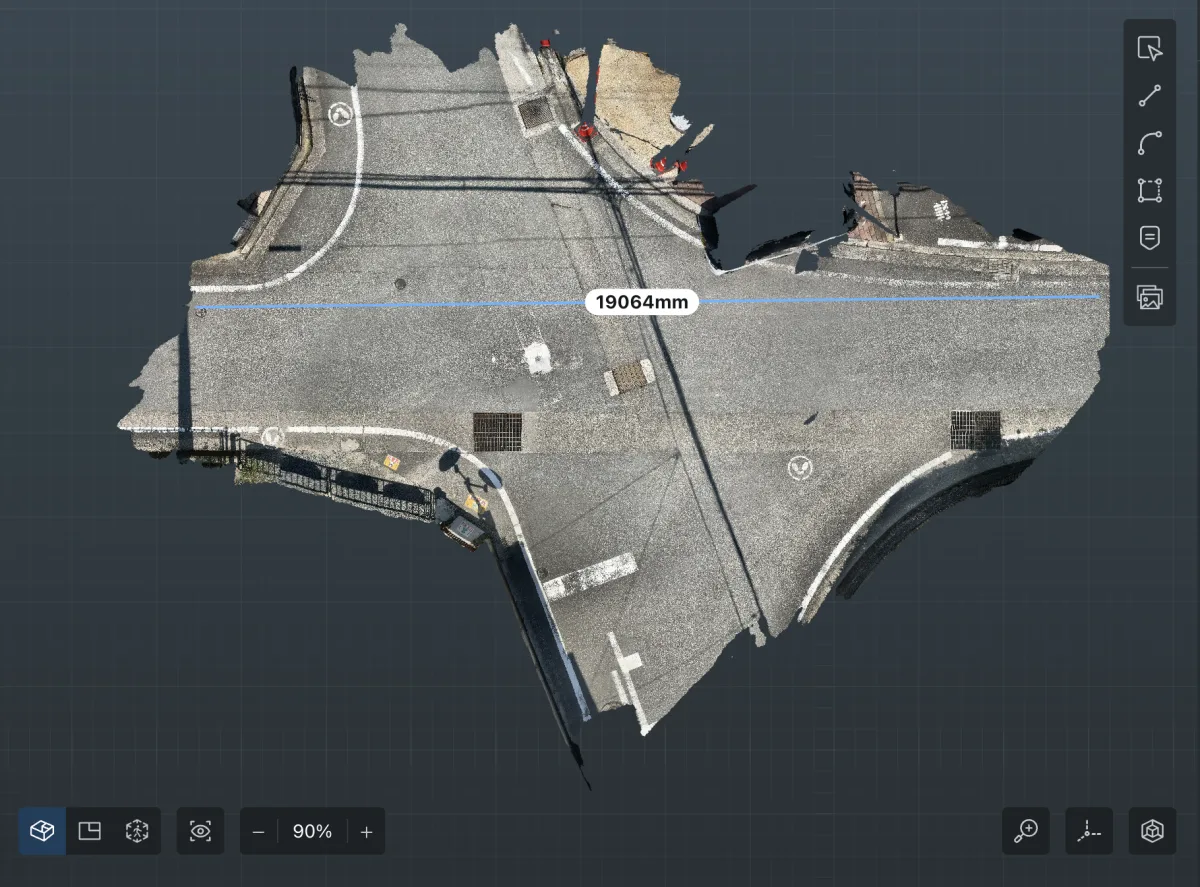This screenshot has width=1200, height=887.
Task: Click the left endpoint of blue measurement line
Action: [195, 308]
